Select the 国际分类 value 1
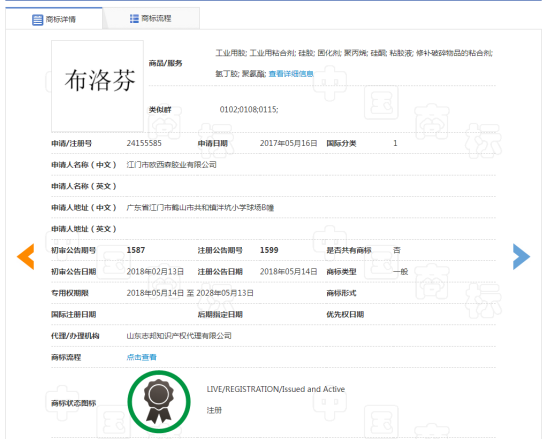The image size is (554, 440). coord(395,143)
